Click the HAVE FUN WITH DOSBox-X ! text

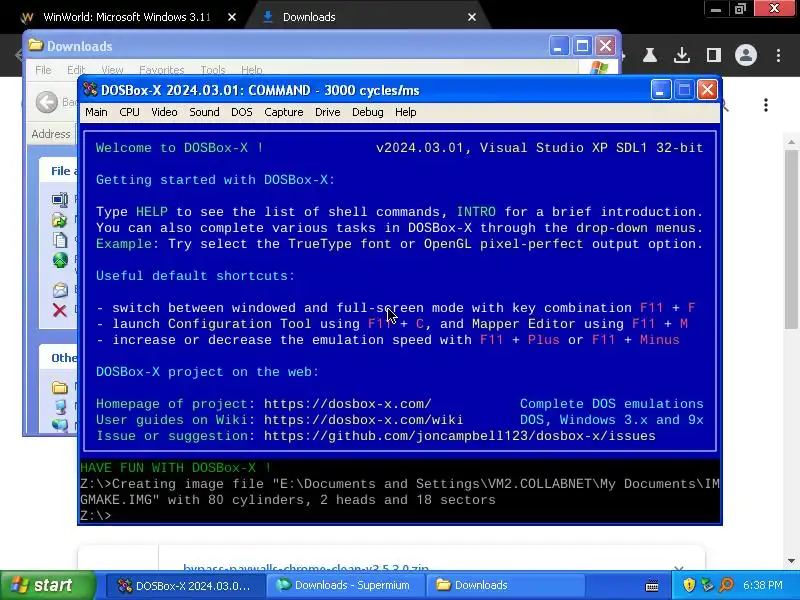coord(176,468)
